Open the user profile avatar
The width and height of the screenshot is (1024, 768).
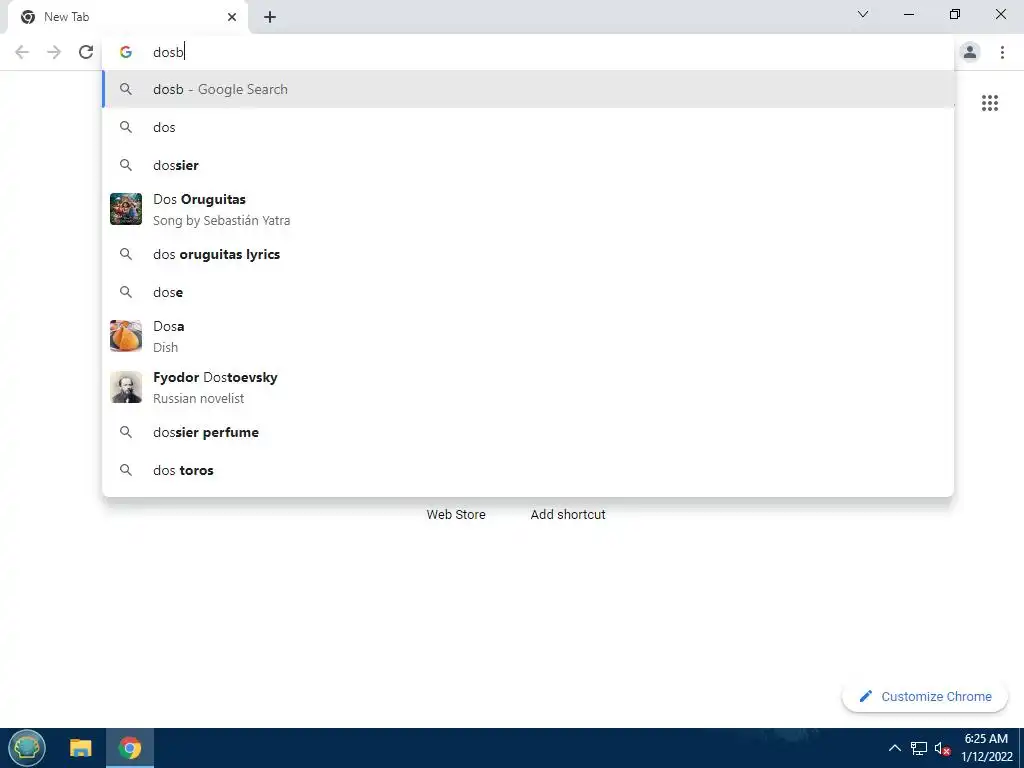pos(970,52)
